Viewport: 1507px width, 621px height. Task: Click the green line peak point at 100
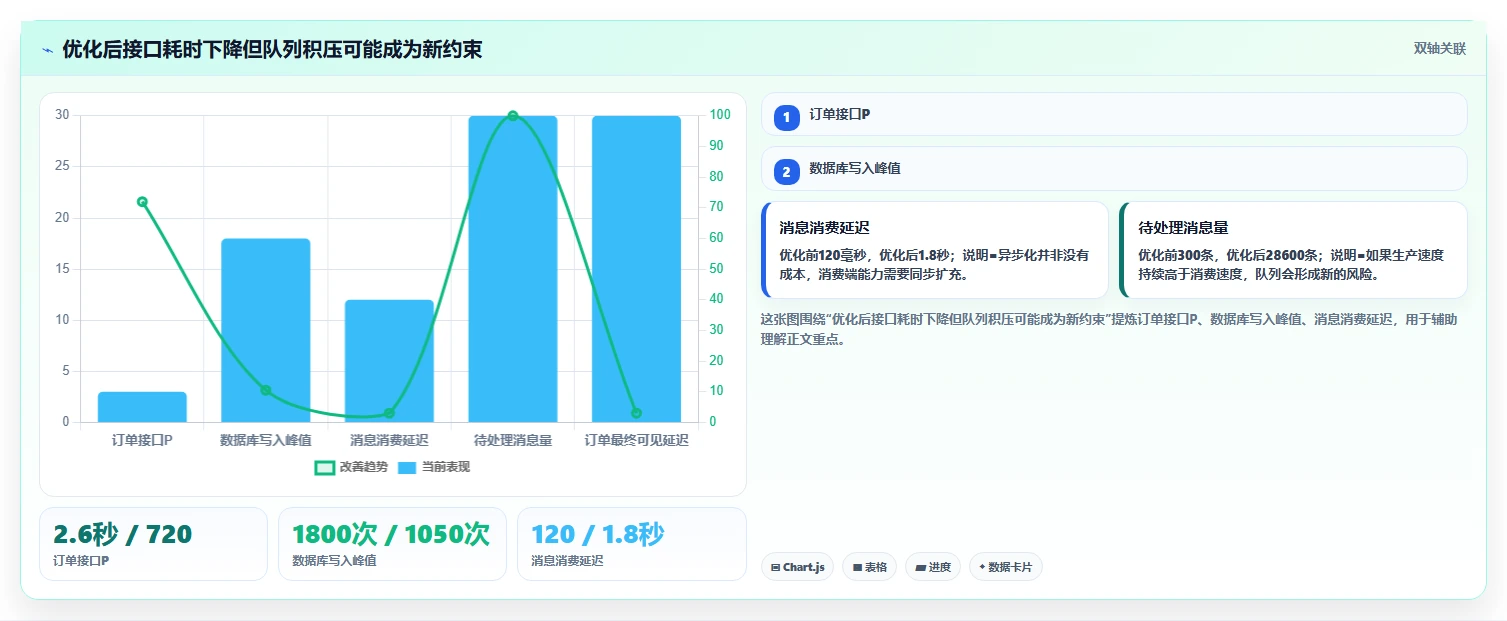[x=513, y=116]
